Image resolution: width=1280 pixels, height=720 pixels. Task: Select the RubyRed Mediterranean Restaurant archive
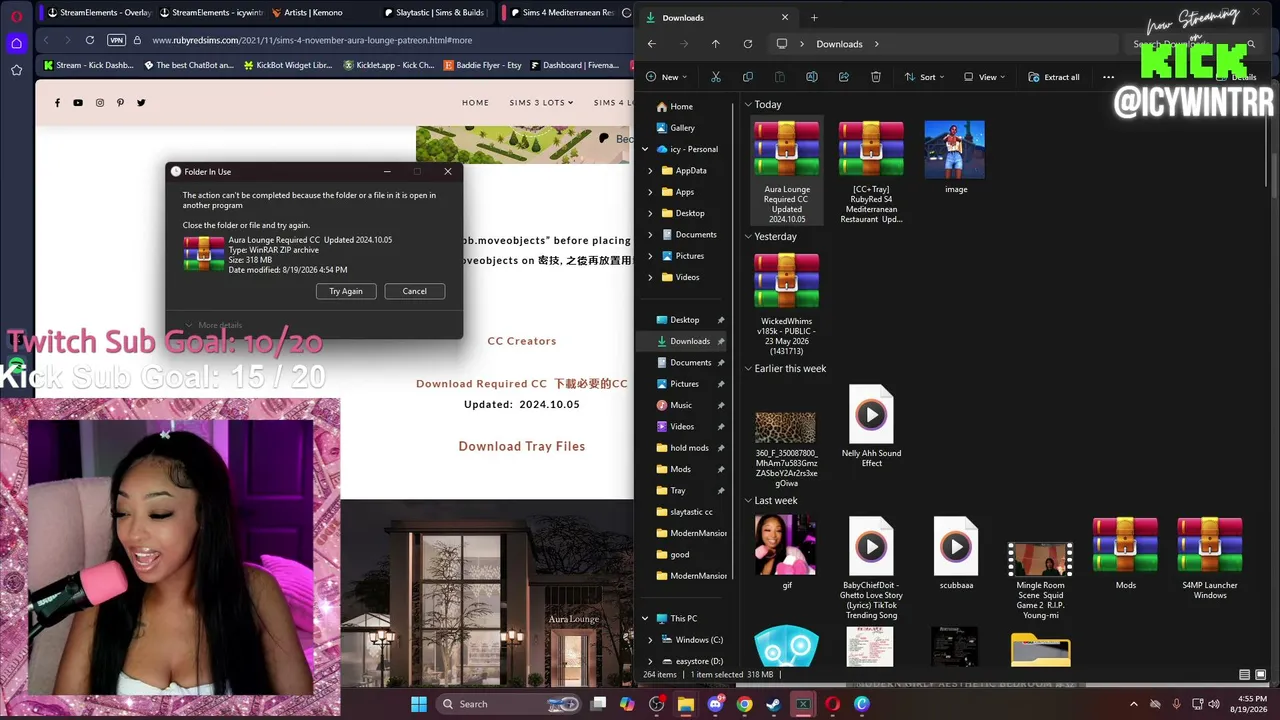pyautogui.click(x=871, y=171)
